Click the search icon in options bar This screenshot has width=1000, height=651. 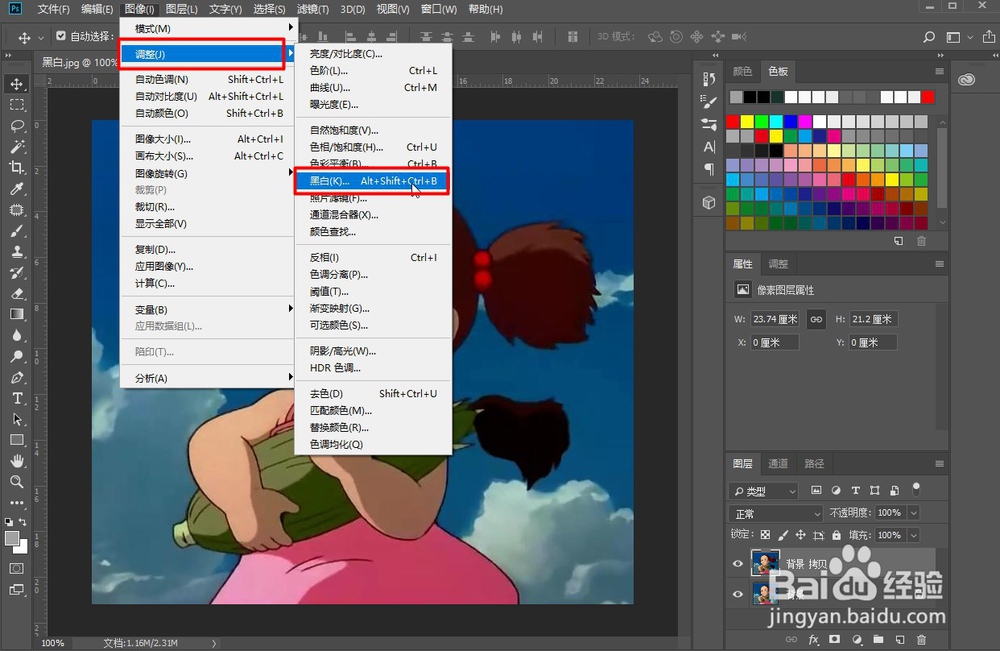[929, 37]
